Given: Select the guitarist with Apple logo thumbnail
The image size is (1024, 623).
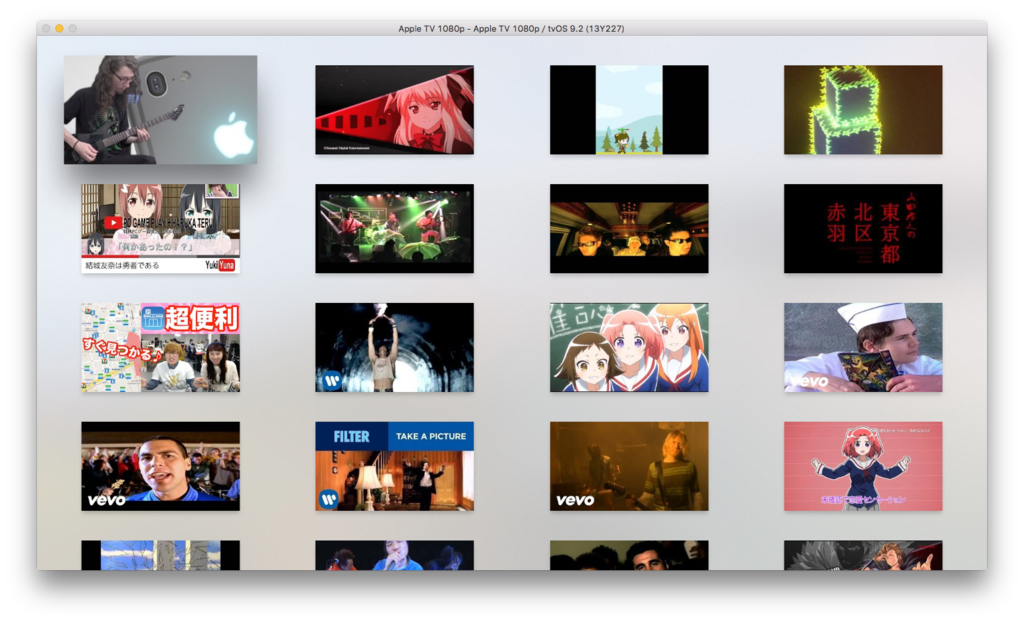Looking at the screenshot, I should pos(160,110).
